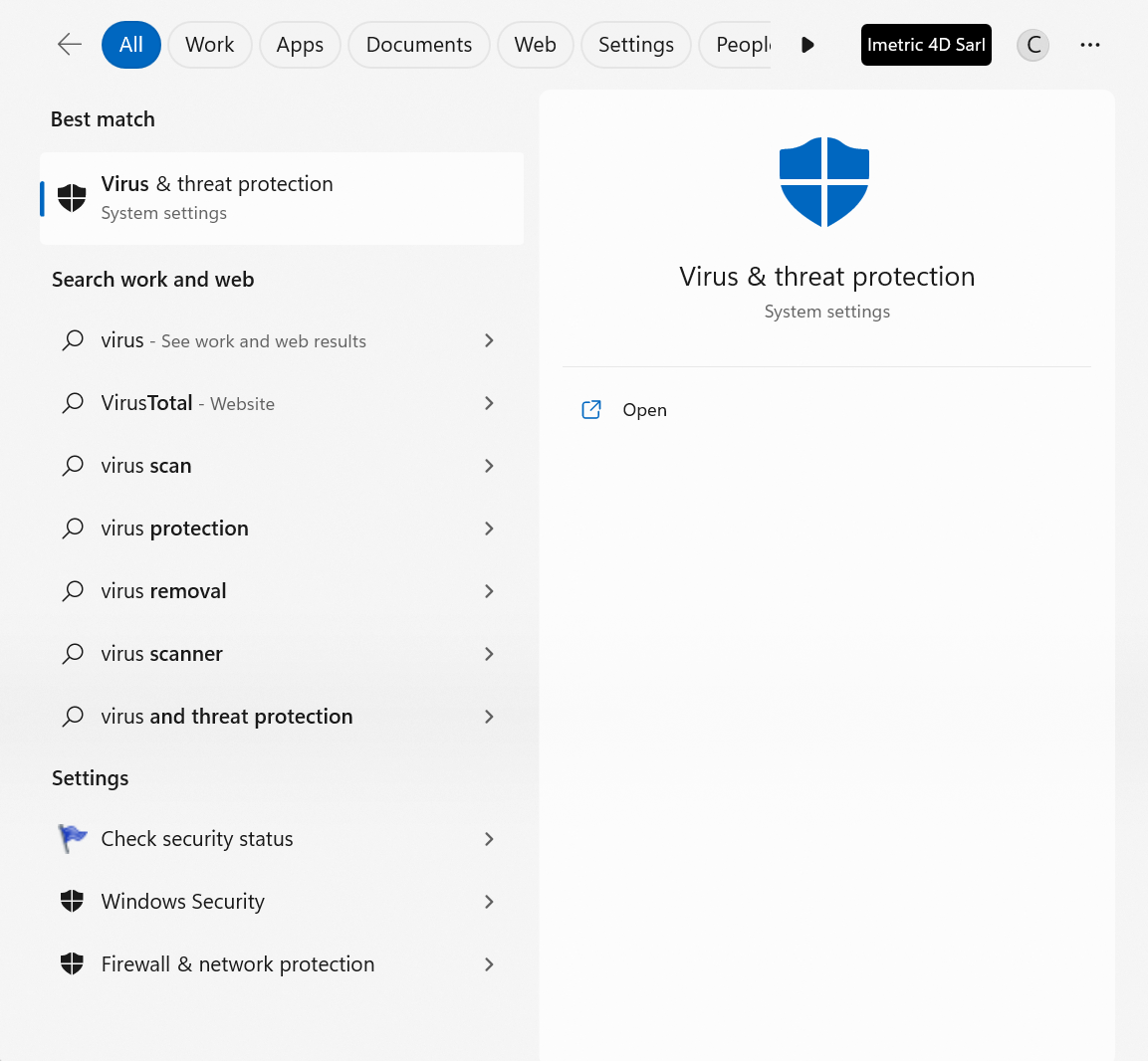Select the 'virus scanner' suggestion

(282, 654)
